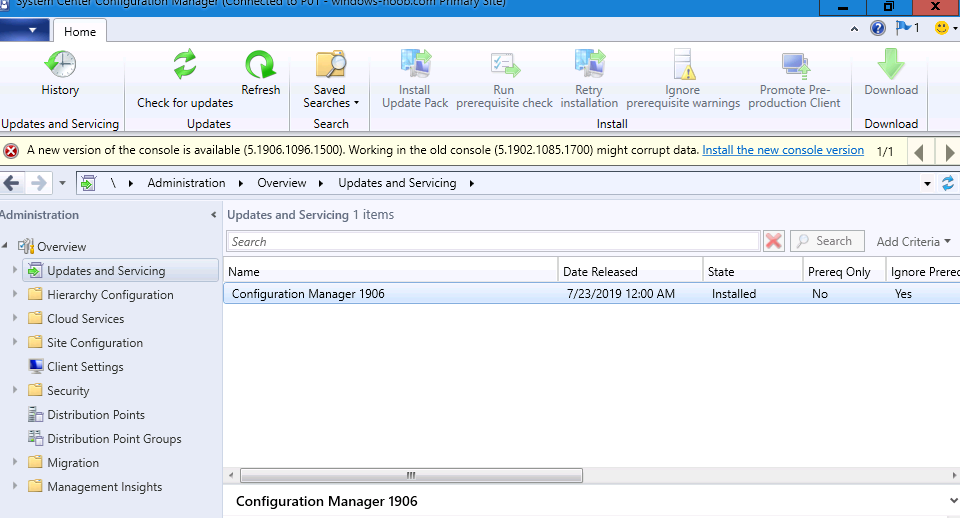Open Saved Searches menu

331,80
